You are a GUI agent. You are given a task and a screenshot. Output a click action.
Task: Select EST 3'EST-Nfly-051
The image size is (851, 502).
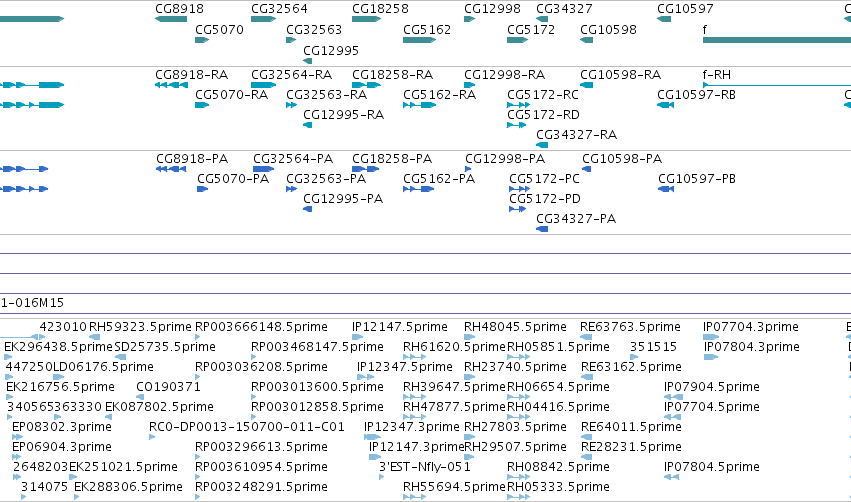point(424,467)
